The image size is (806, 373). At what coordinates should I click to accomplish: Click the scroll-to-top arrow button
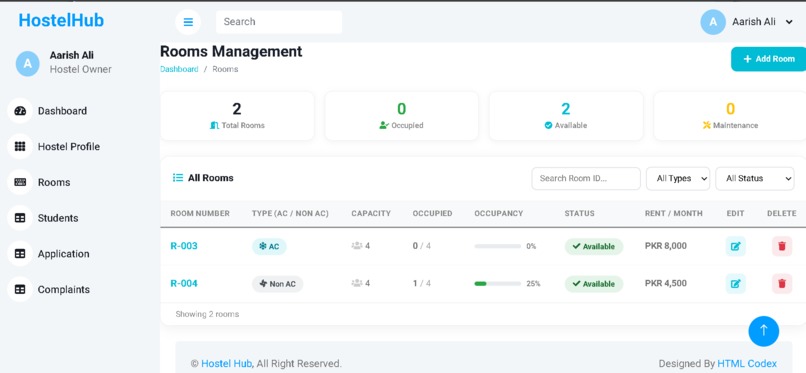763,331
